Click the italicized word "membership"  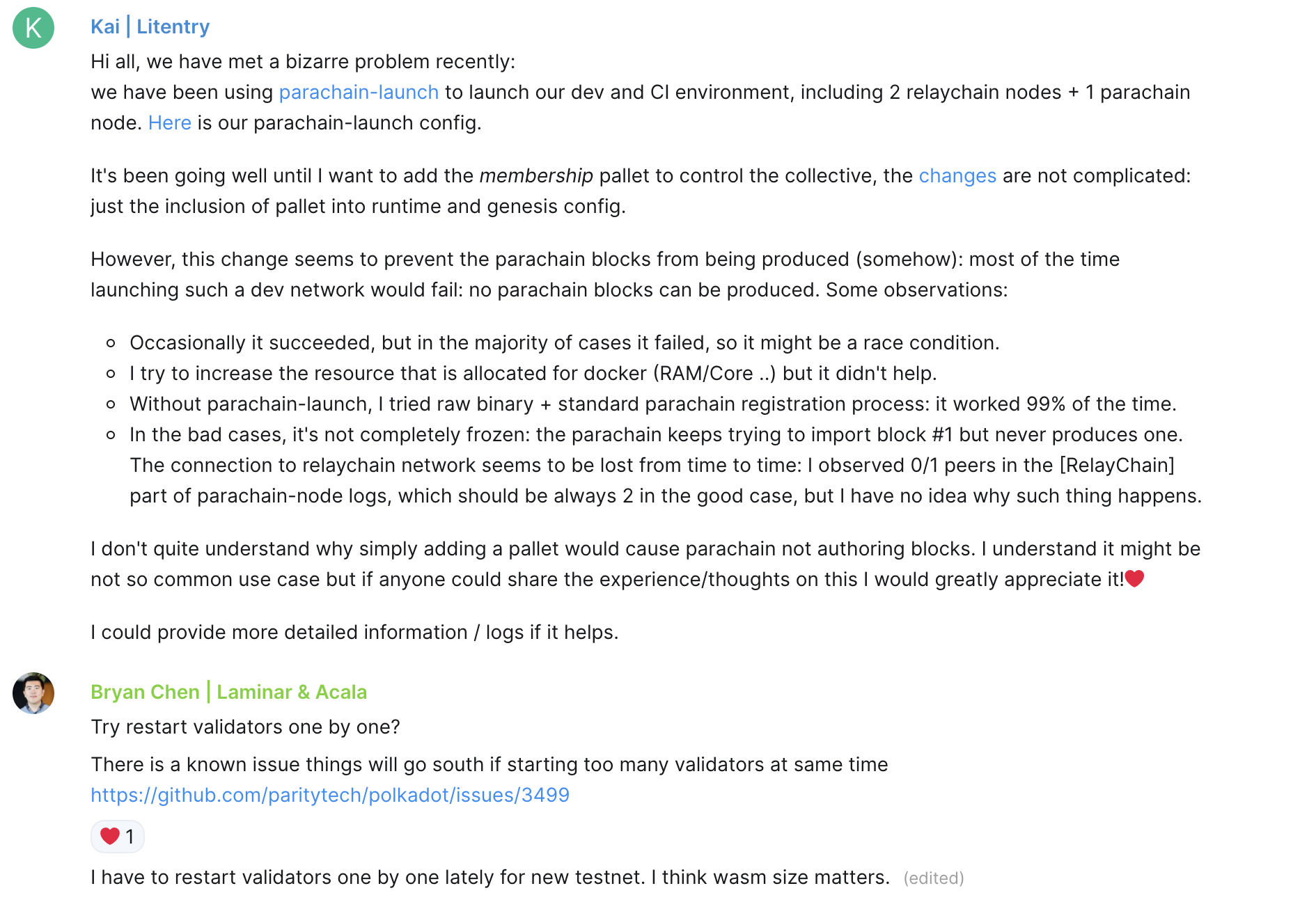pos(536,175)
